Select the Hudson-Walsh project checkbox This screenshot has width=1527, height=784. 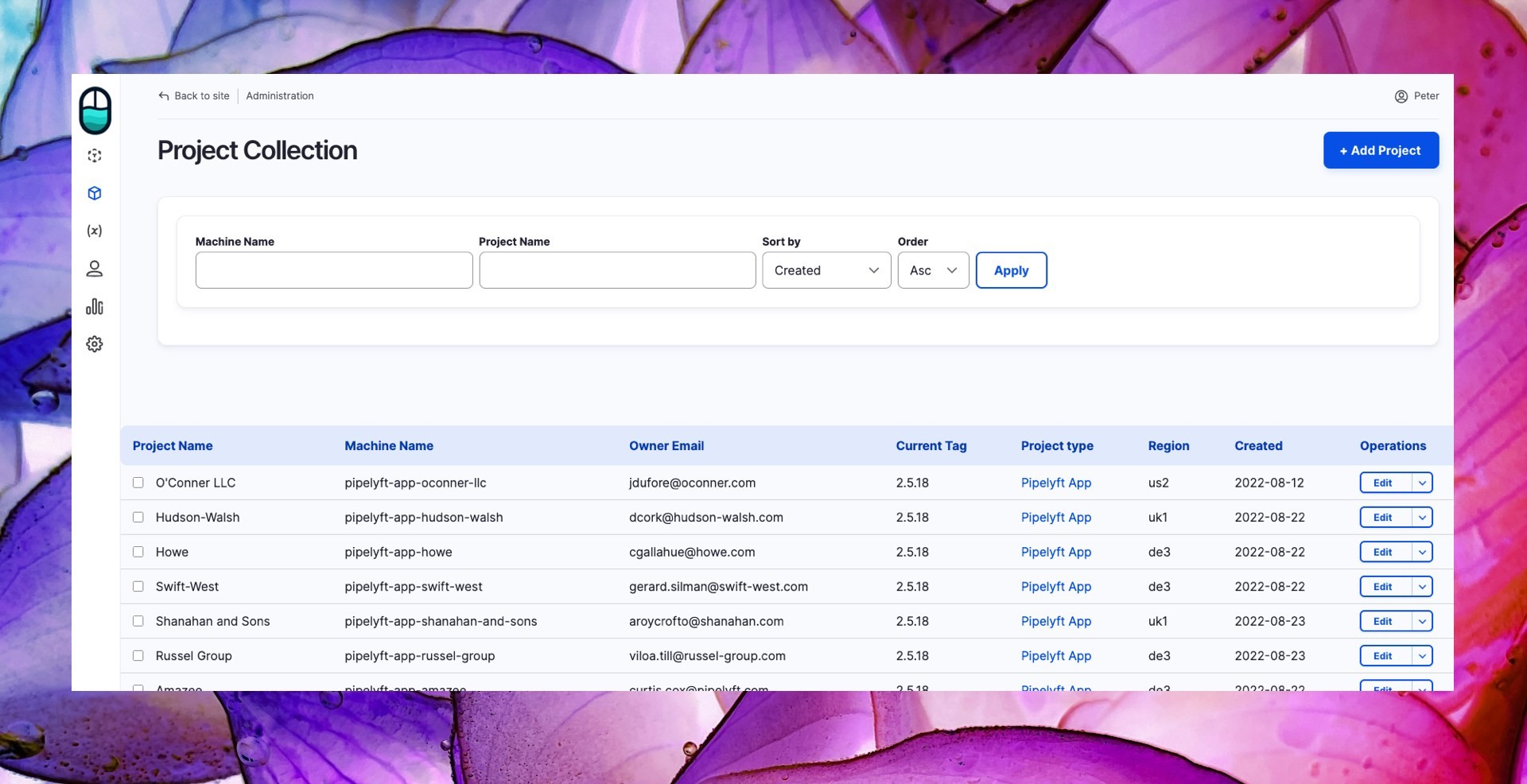[138, 518]
